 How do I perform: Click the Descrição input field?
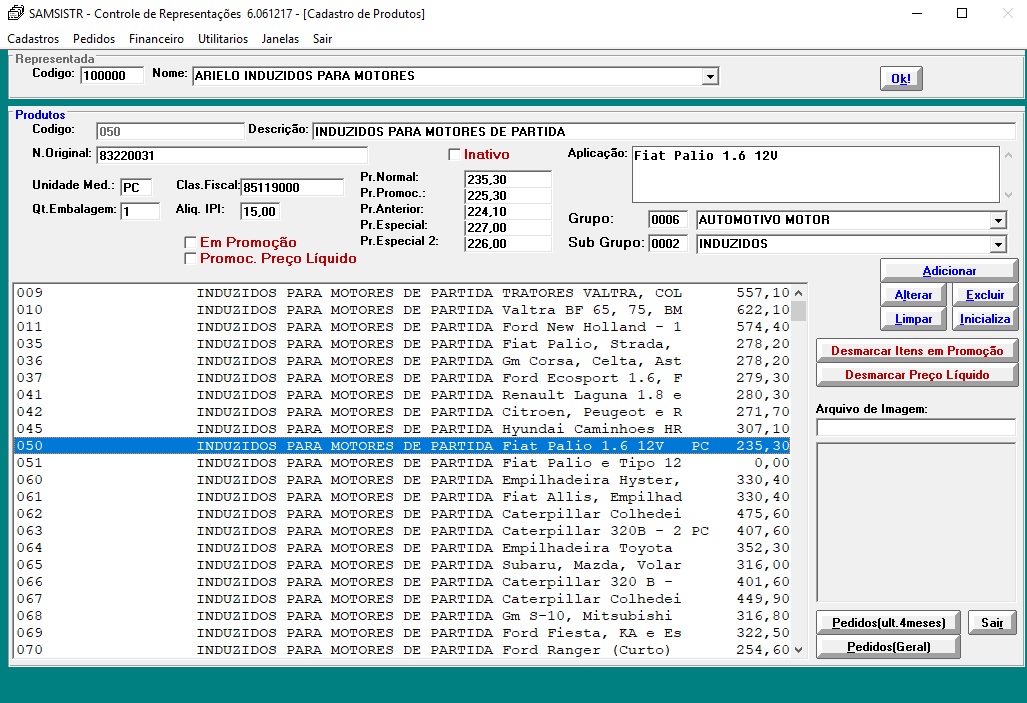[663, 131]
